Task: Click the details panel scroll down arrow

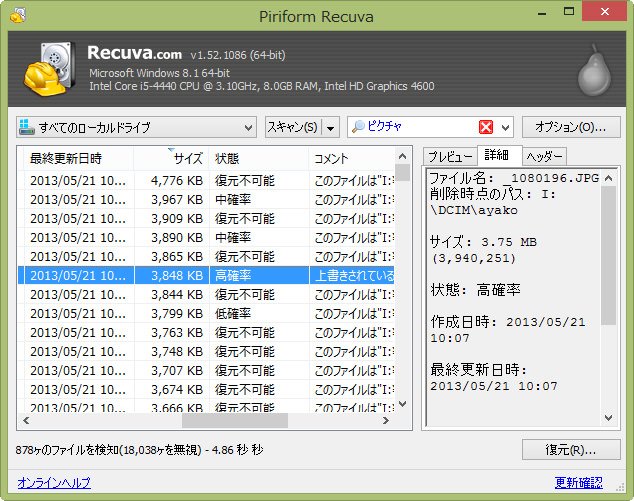Action: tap(609, 418)
